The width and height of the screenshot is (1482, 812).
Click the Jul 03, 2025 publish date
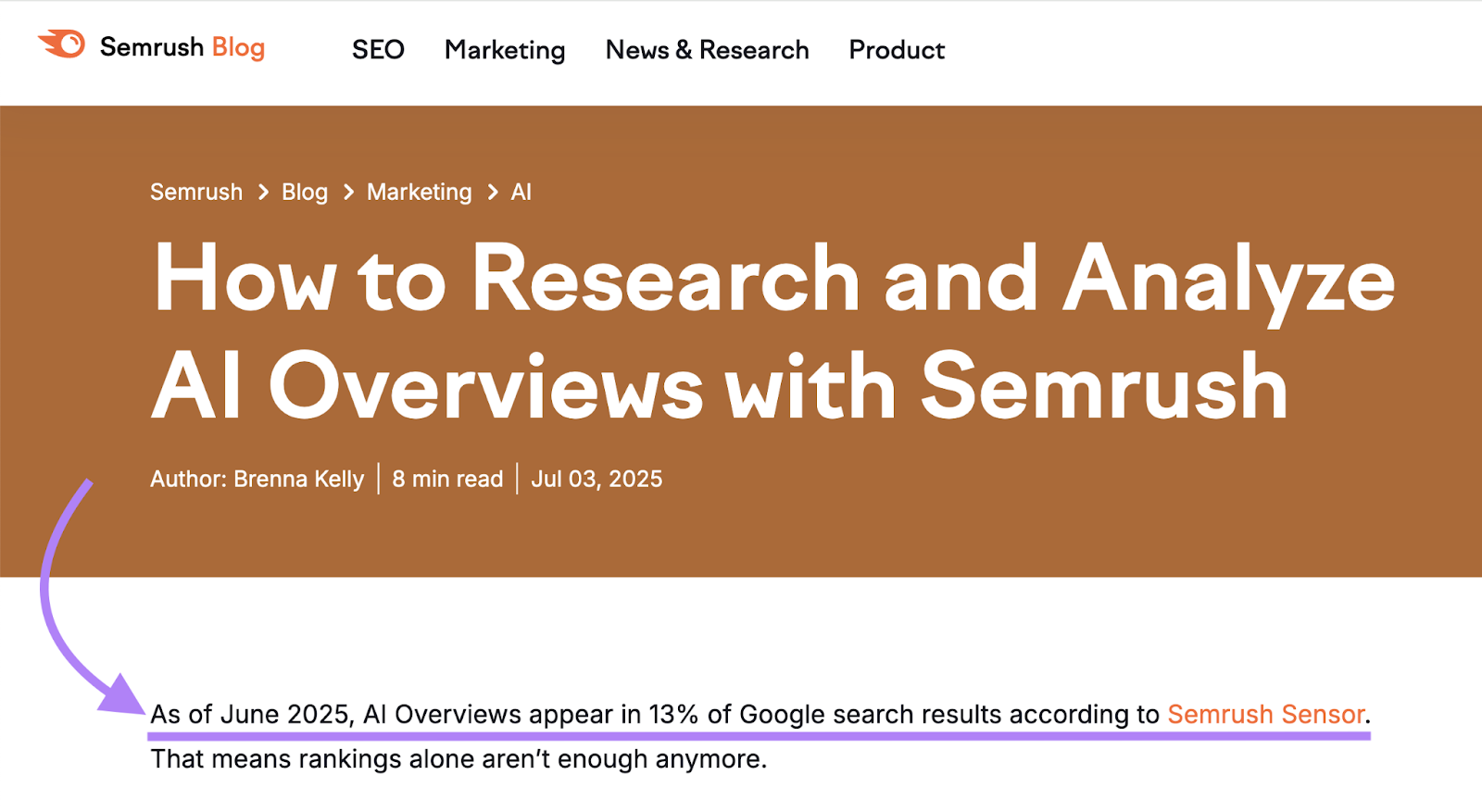pos(597,479)
